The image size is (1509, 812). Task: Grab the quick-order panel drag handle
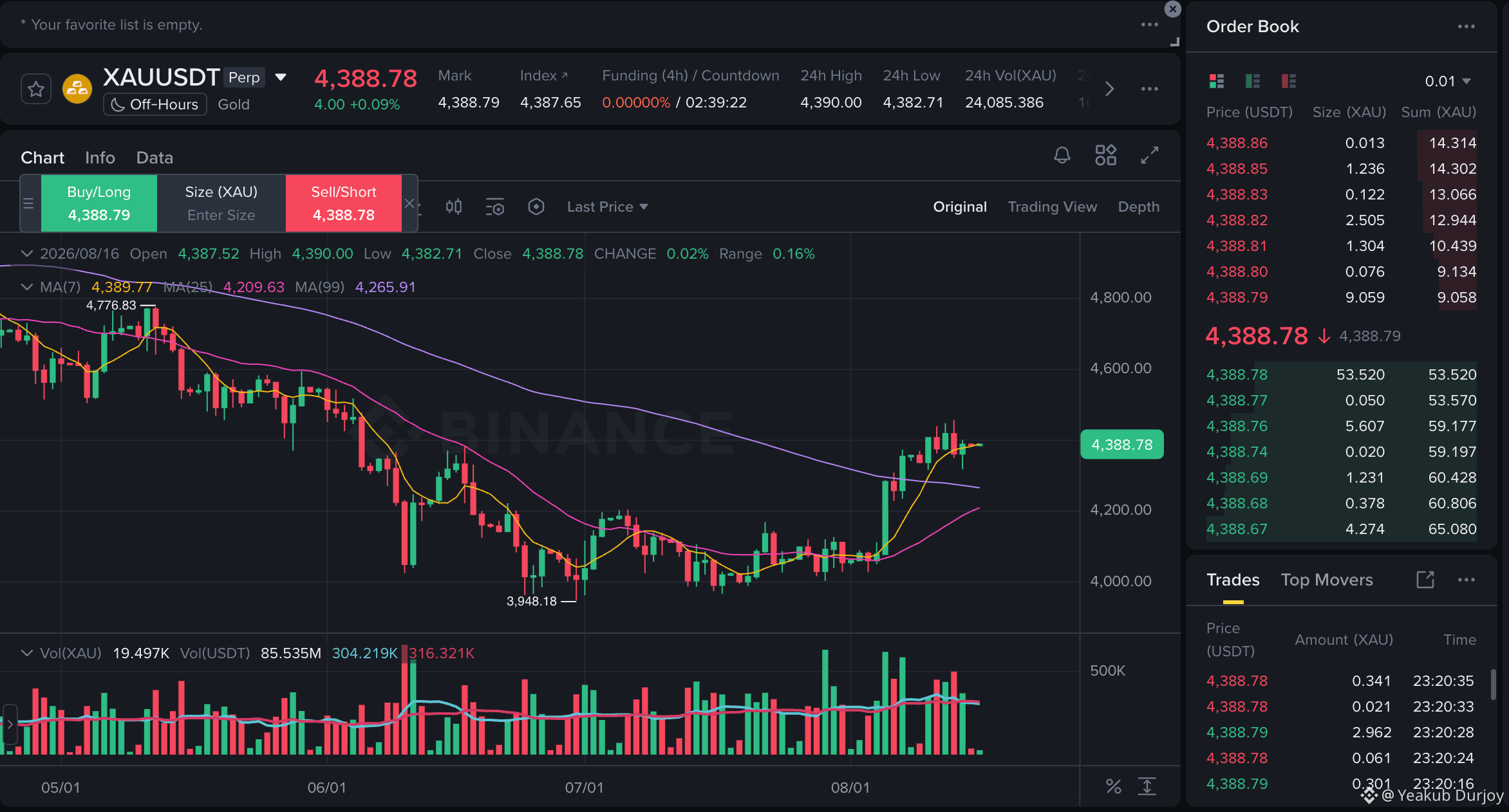click(x=28, y=203)
